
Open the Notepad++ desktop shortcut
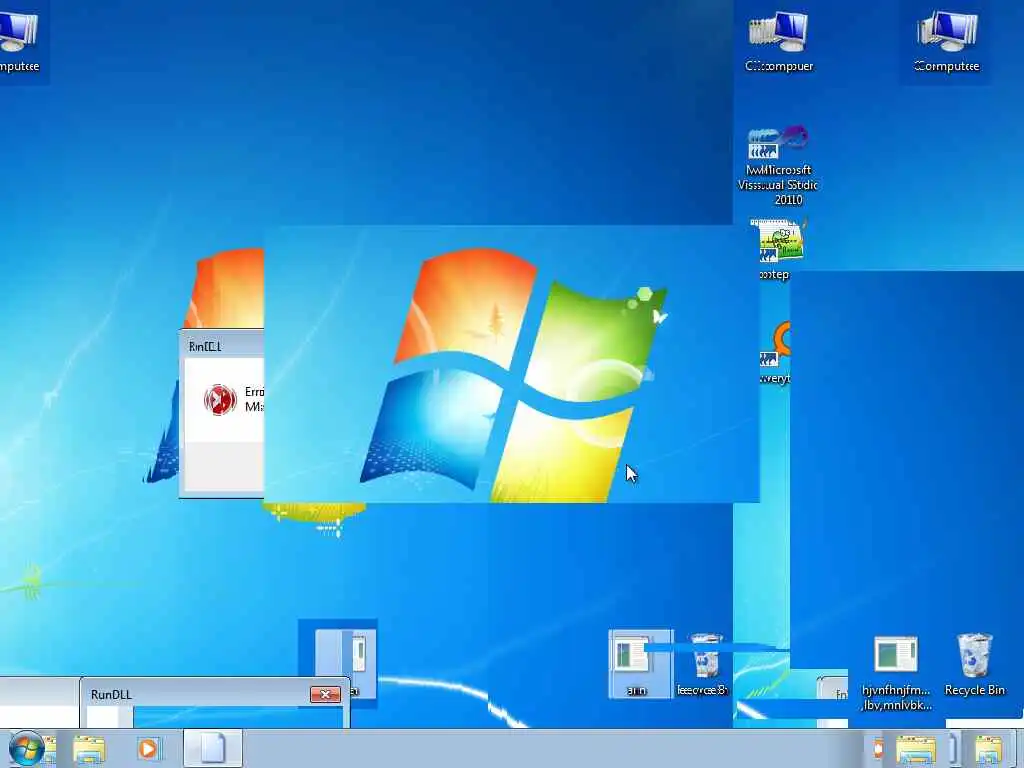coord(777,249)
